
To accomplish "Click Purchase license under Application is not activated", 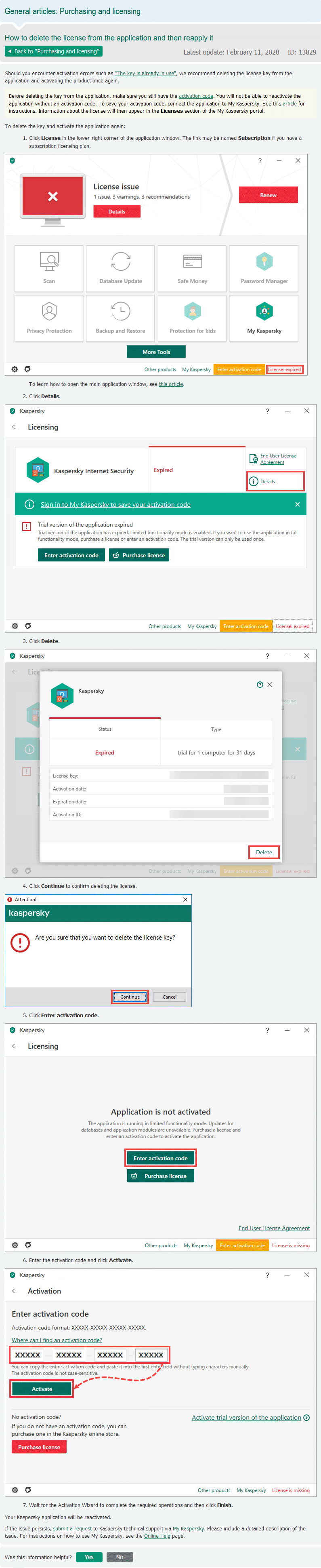I will 161,1176.
